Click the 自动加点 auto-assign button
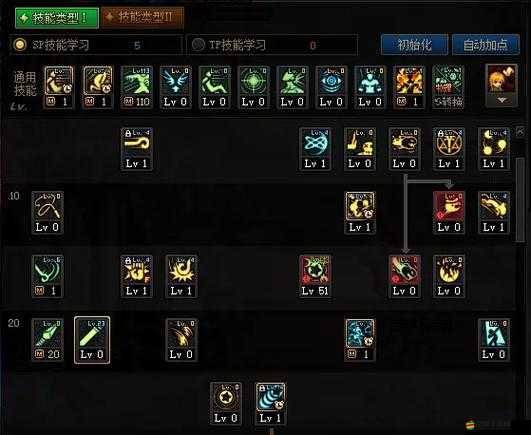 (x=486, y=44)
